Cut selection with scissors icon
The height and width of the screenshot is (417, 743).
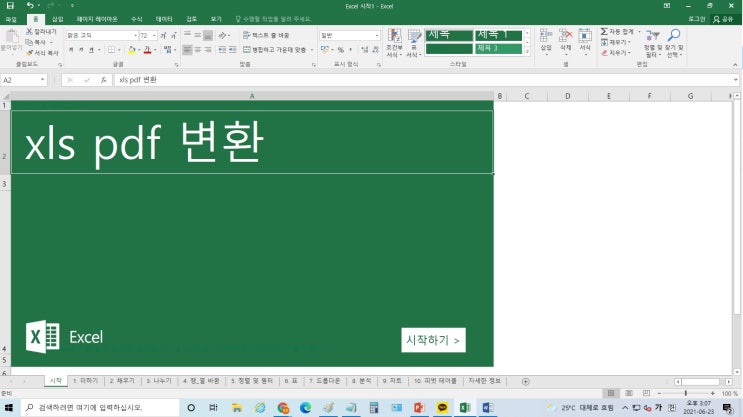point(29,31)
